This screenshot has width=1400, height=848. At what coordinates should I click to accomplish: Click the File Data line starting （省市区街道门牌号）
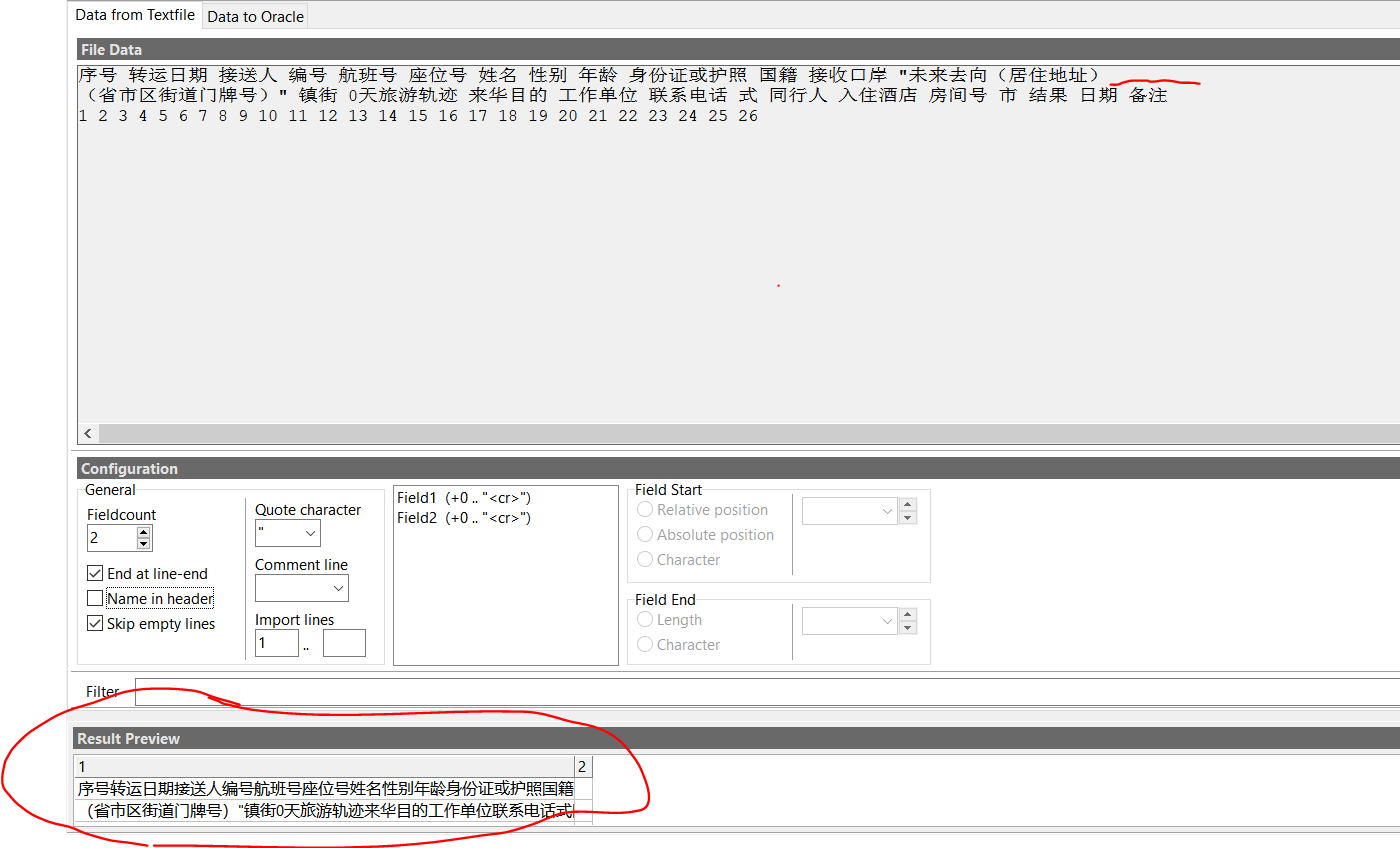pos(622,96)
